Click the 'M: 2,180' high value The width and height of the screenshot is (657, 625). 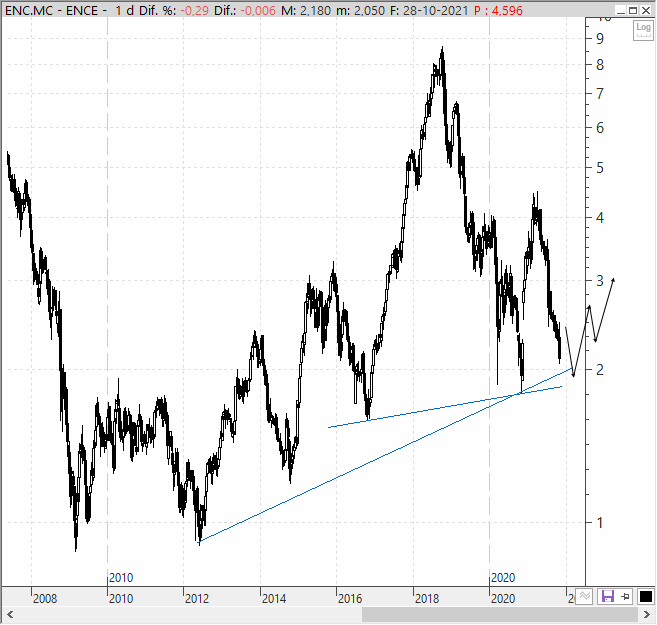pos(306,10)
